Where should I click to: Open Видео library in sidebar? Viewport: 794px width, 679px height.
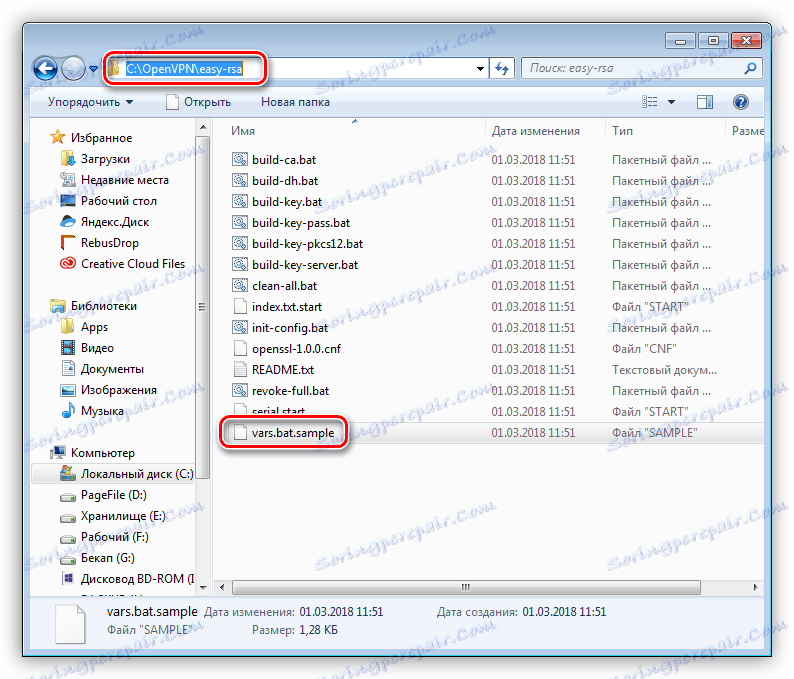tap(87, 348)
